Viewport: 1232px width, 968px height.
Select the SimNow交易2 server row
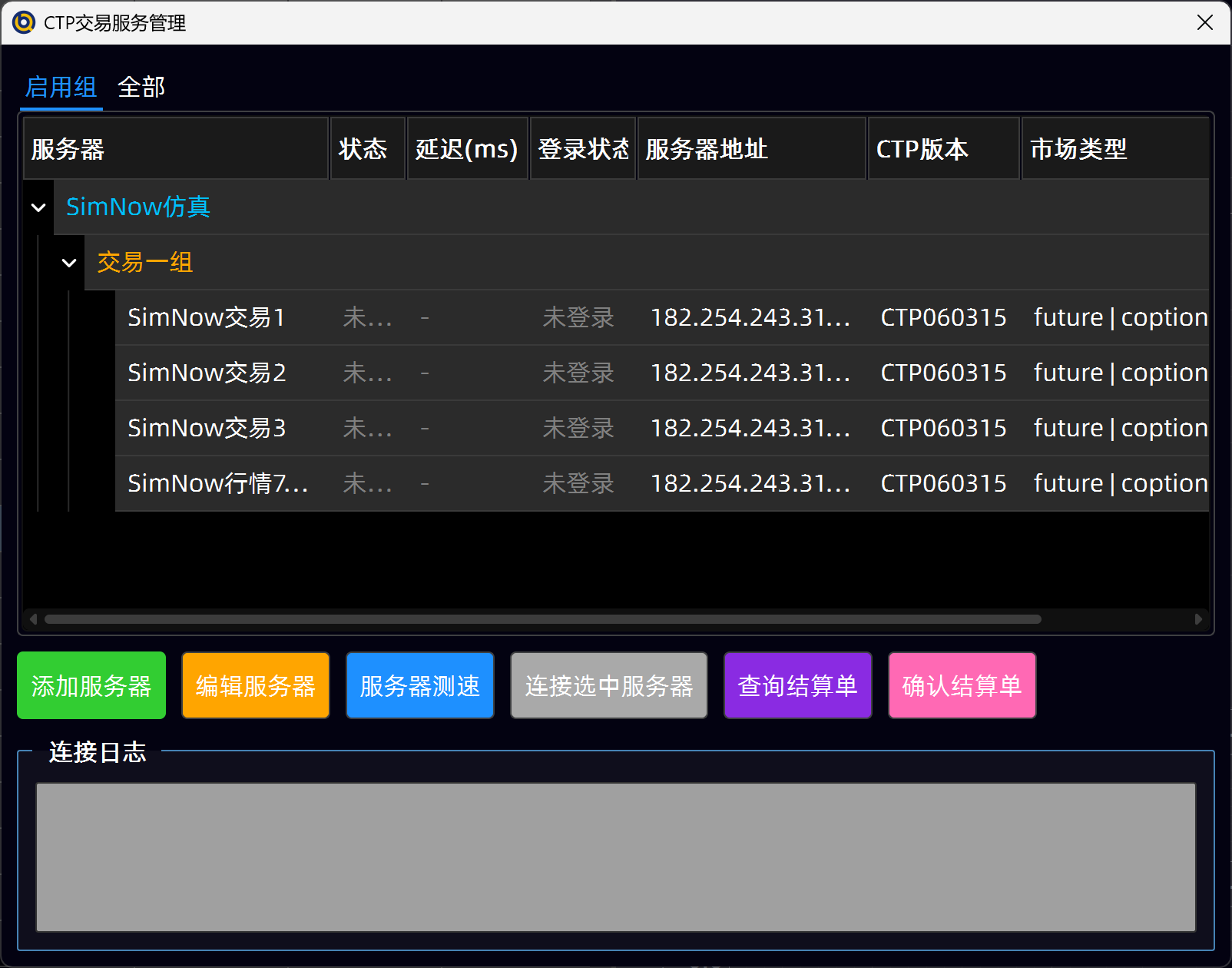[207, 373]
